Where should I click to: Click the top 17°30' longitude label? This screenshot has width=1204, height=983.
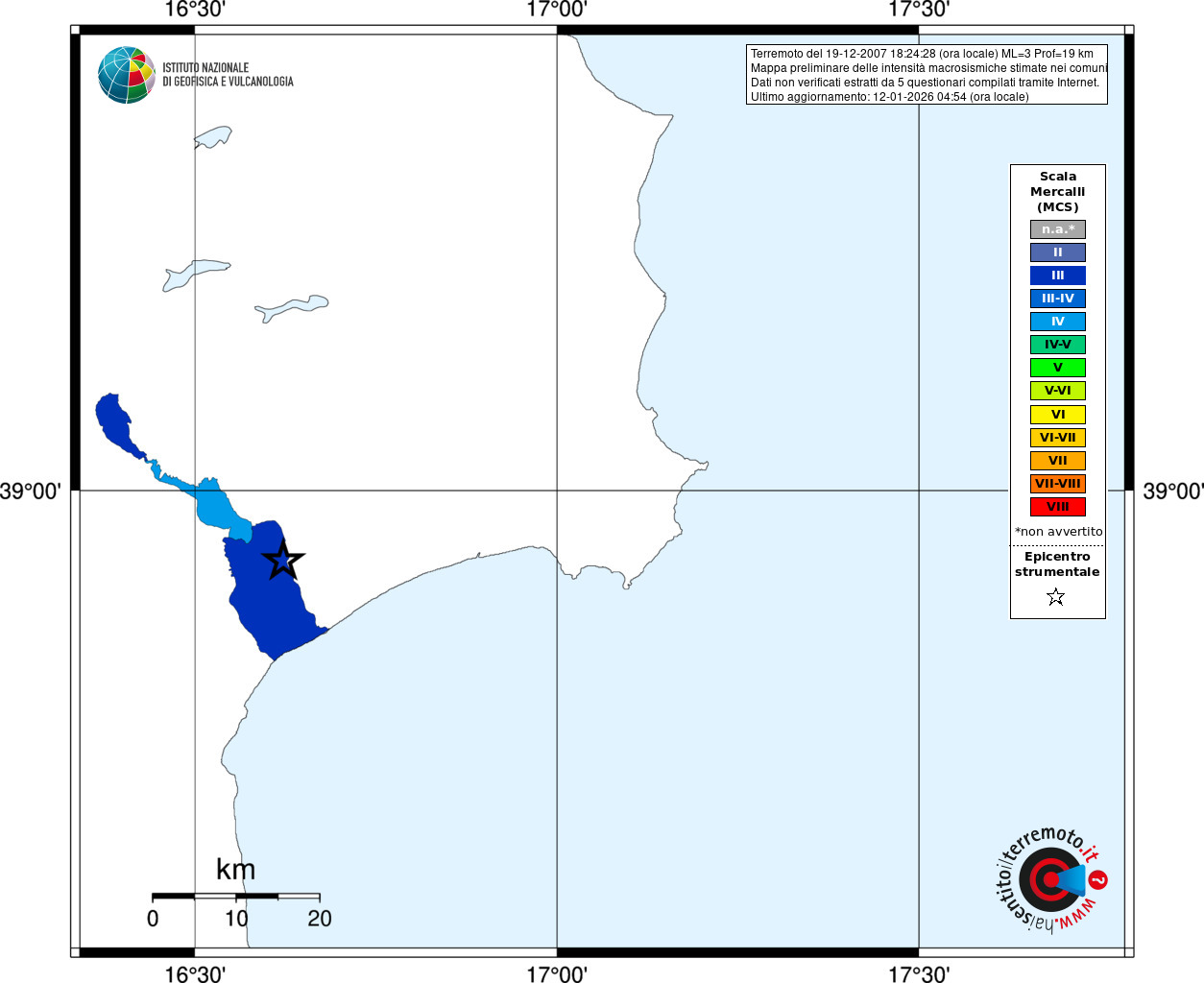click(x=919, y=11)
